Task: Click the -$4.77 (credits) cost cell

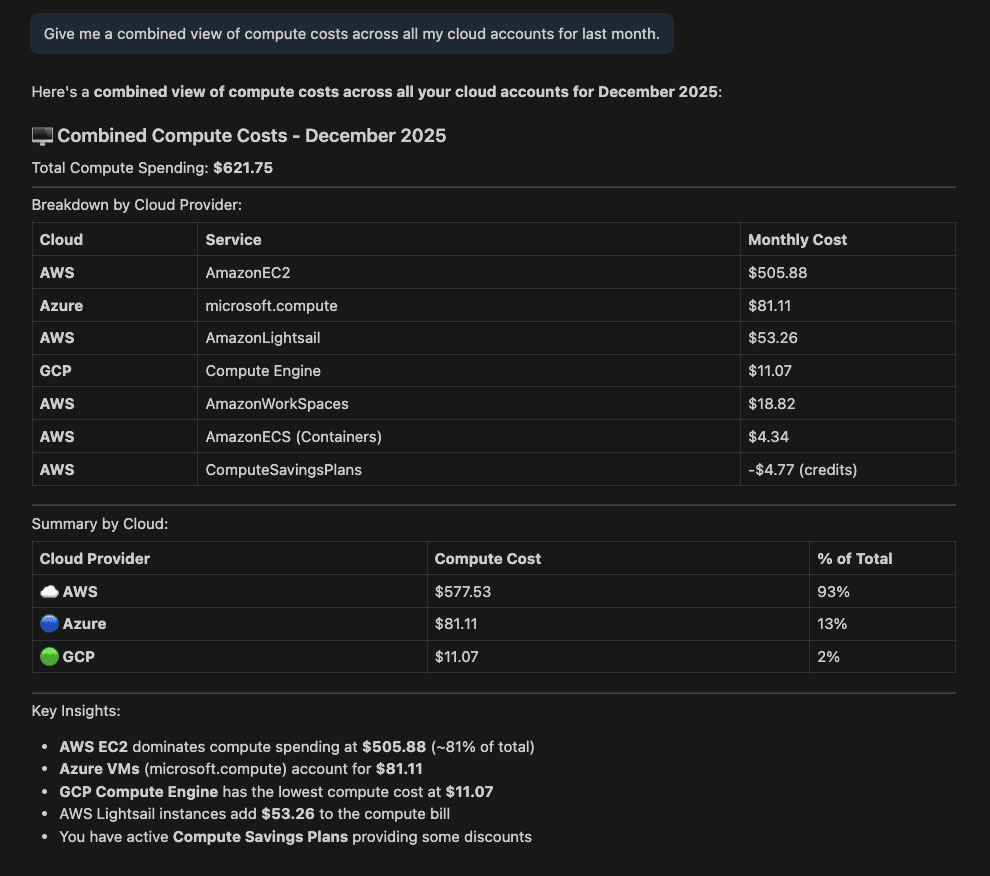Action: tap(802, 469)
